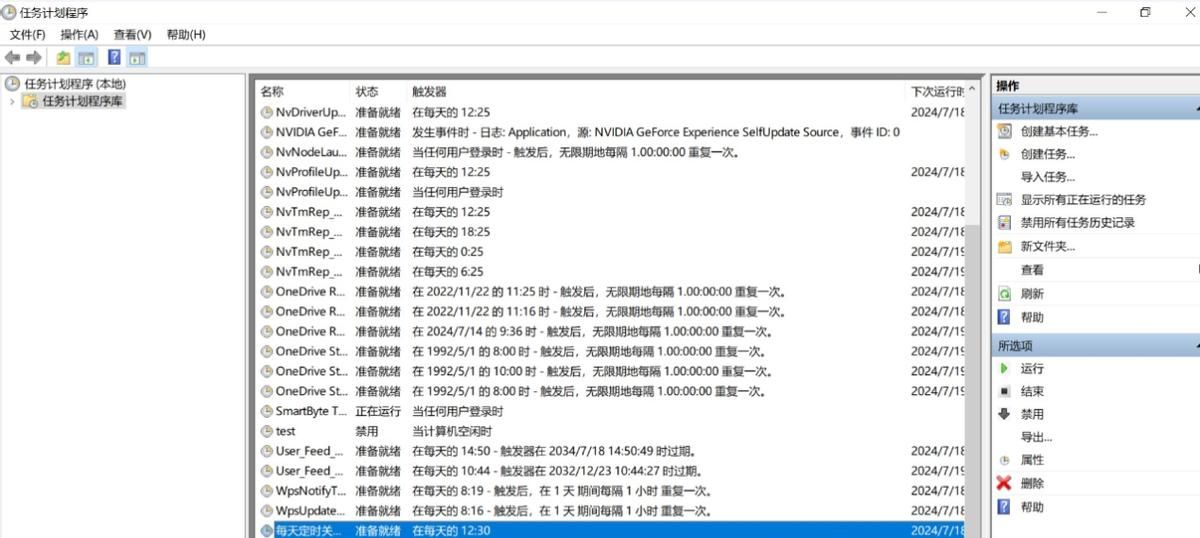Image resolution: width=1200 pixels, height=538 pixels.
Task: Go back using the toolbar back arrow
Action: pyautogui.click(x=12, y=58)
